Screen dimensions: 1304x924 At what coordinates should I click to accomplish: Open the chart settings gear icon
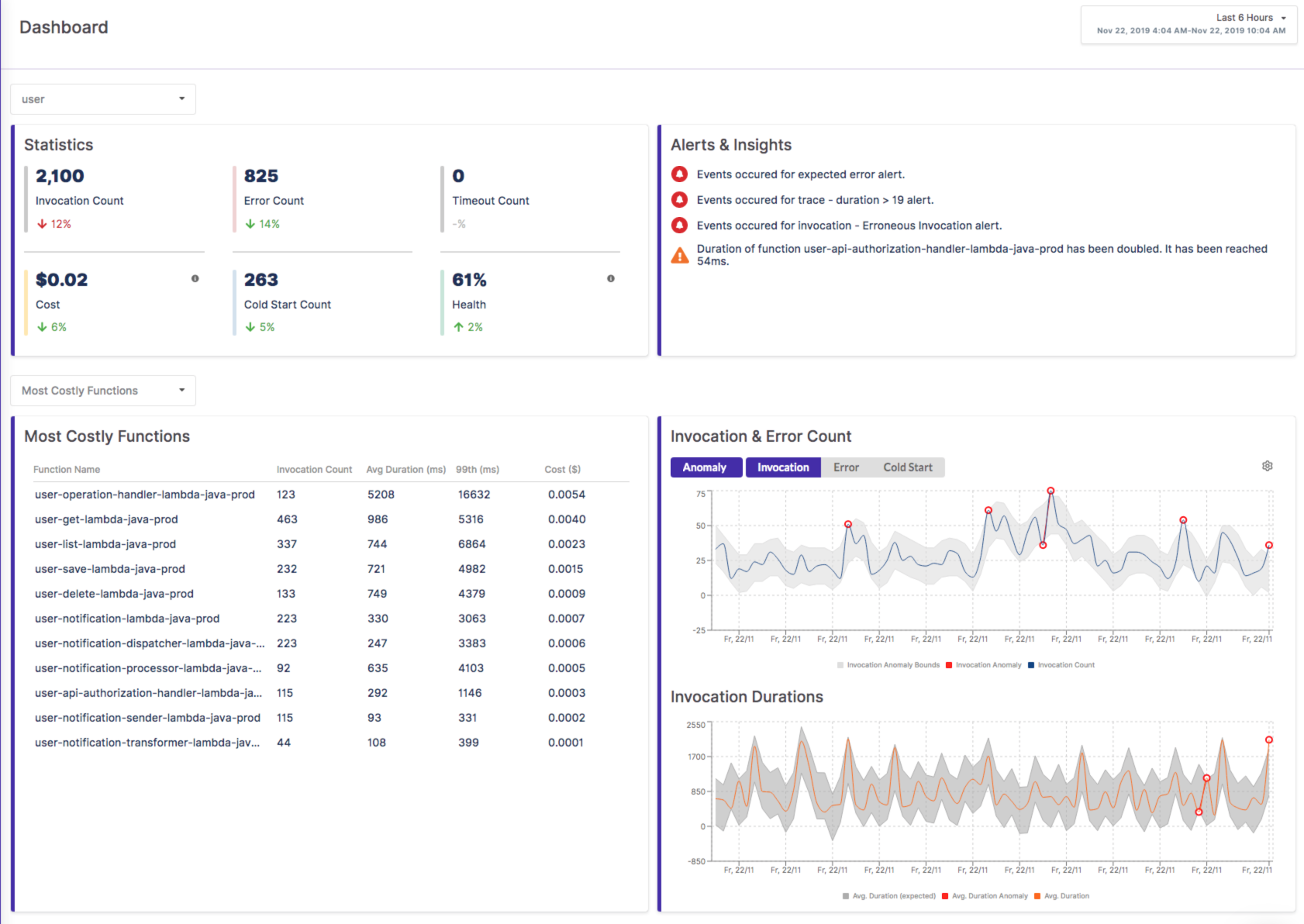tap(1267, 466)
